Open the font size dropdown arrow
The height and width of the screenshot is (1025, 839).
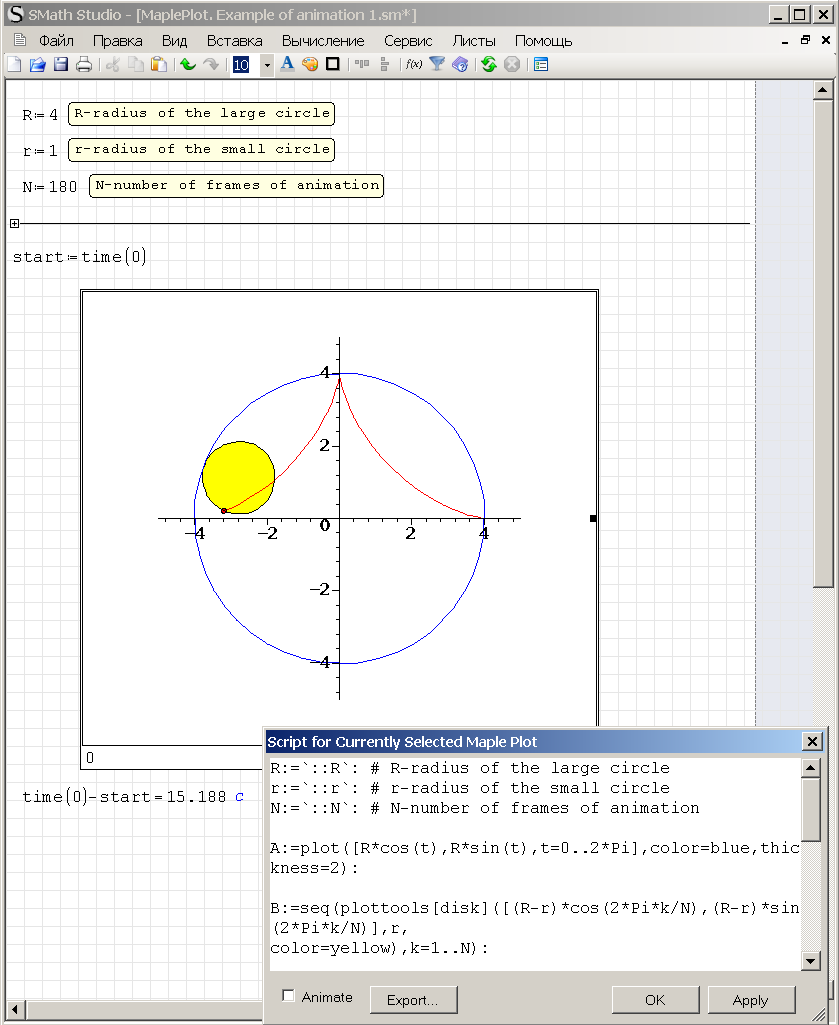click(x=267, y=65)
